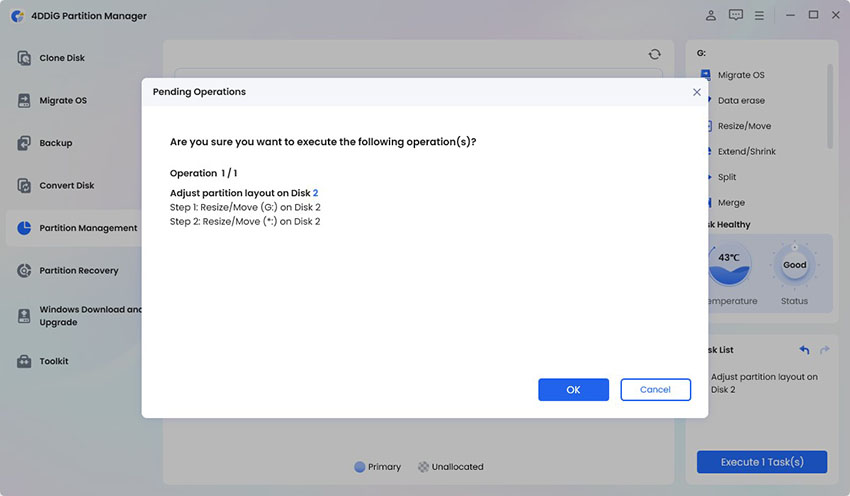This screenshot has height=496, width=850.
Task: Close the 4DDiG Partition Manager window
Action: [x=836, y=15]
